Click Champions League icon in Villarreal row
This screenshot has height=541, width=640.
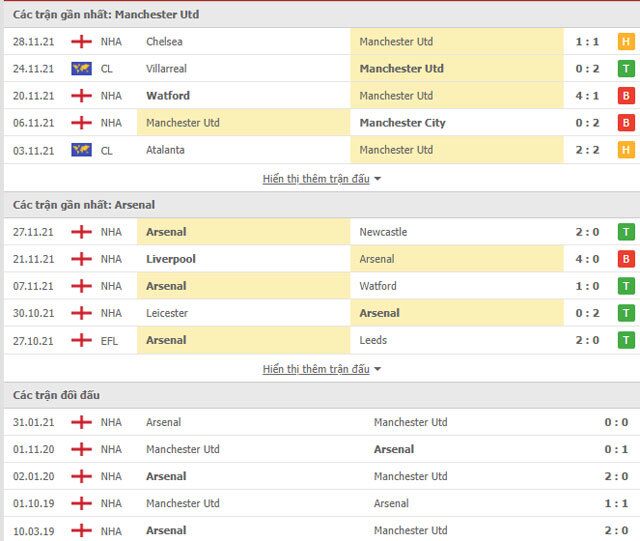(x=81, y=69)
